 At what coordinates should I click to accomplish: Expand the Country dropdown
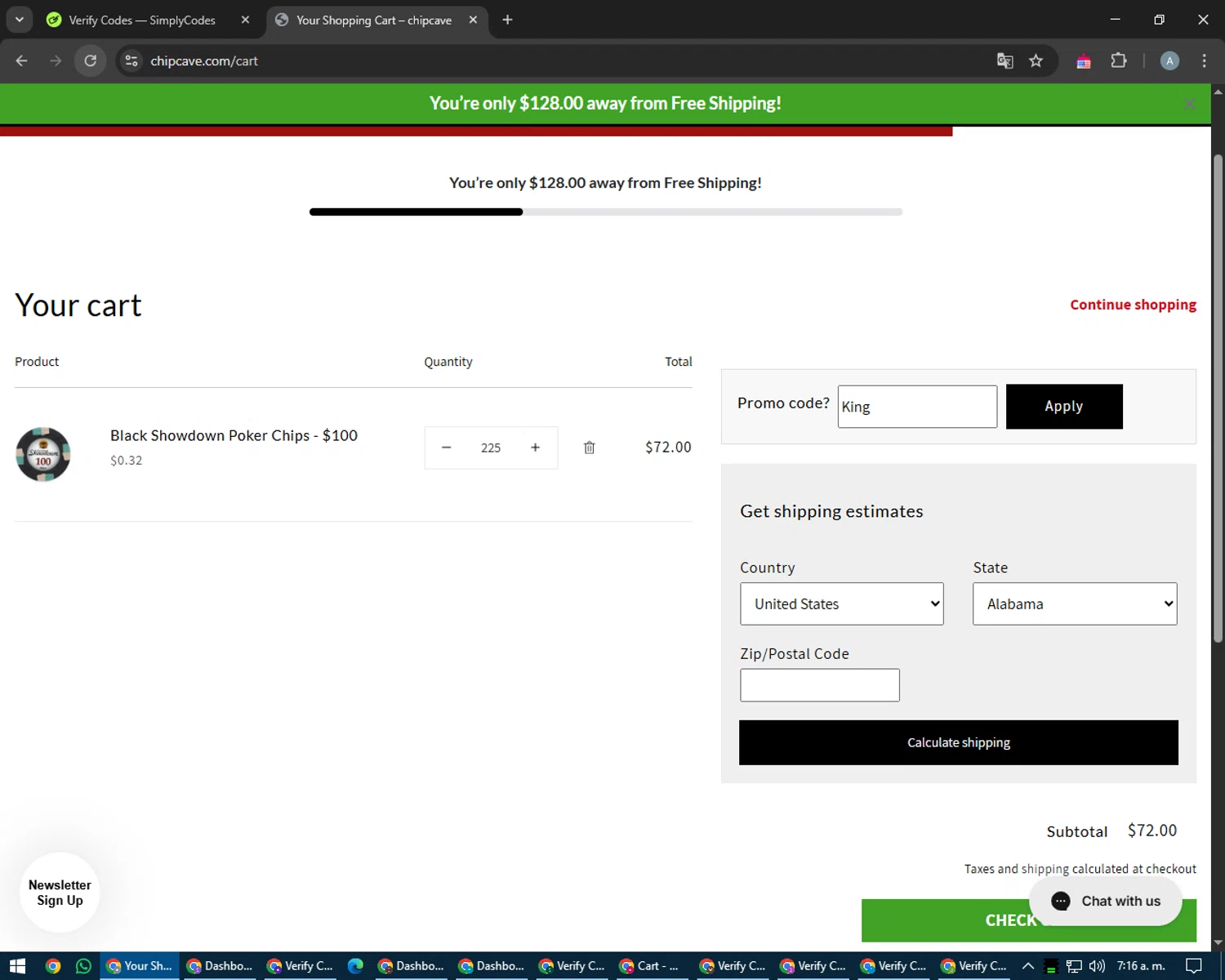click(842, 604)
